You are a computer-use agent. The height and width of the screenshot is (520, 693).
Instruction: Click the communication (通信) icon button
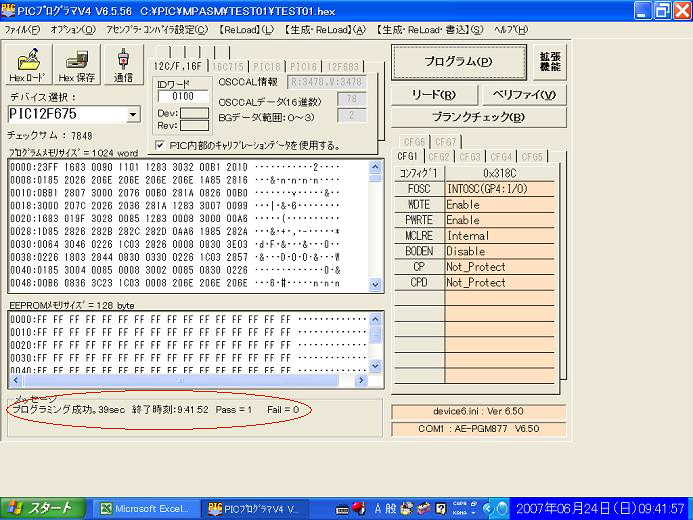pyautogui.click(x=123, y=64)
